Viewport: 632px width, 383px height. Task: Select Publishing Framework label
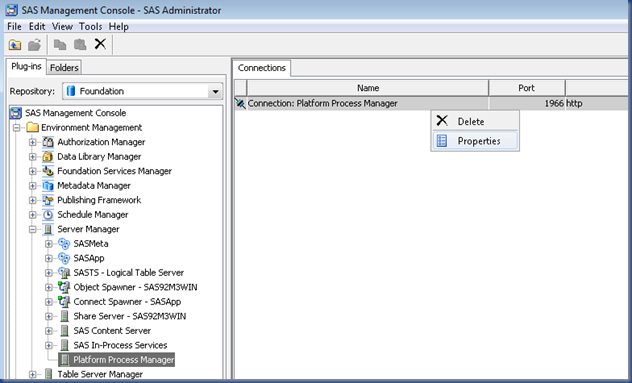tap(99, 200)
